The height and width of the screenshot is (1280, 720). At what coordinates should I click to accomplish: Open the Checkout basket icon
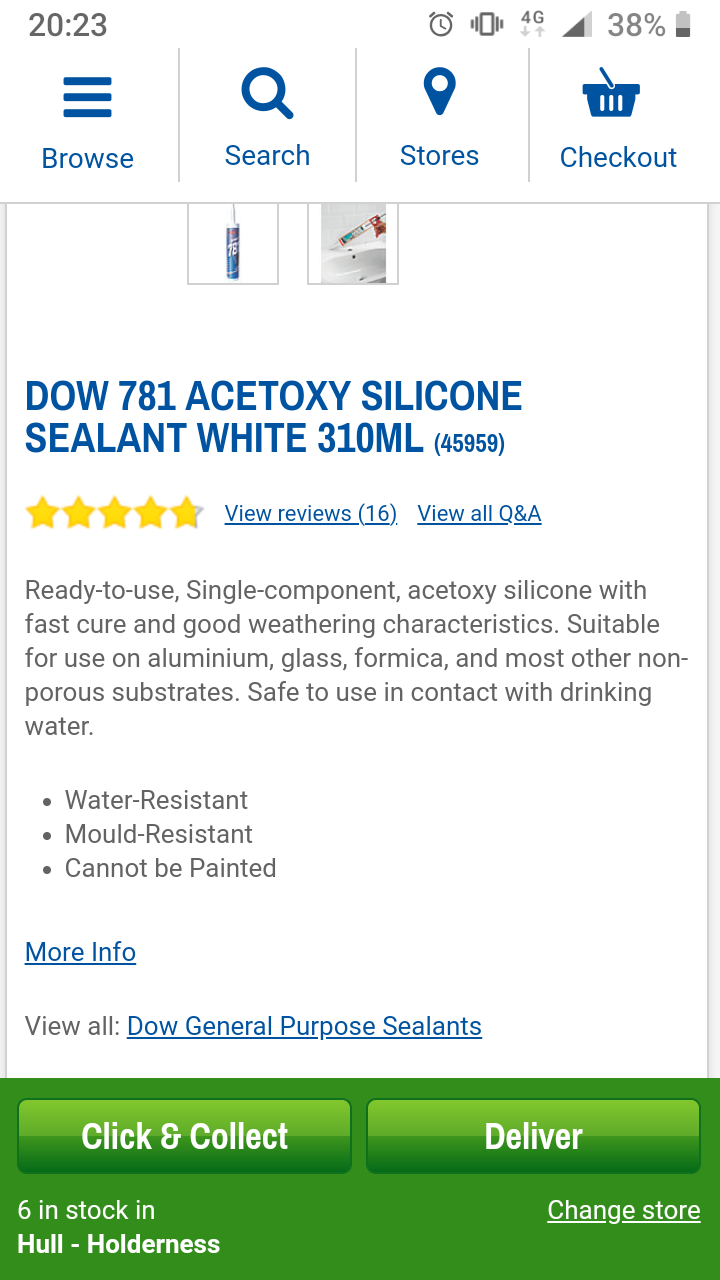click(x=611, y=95)
